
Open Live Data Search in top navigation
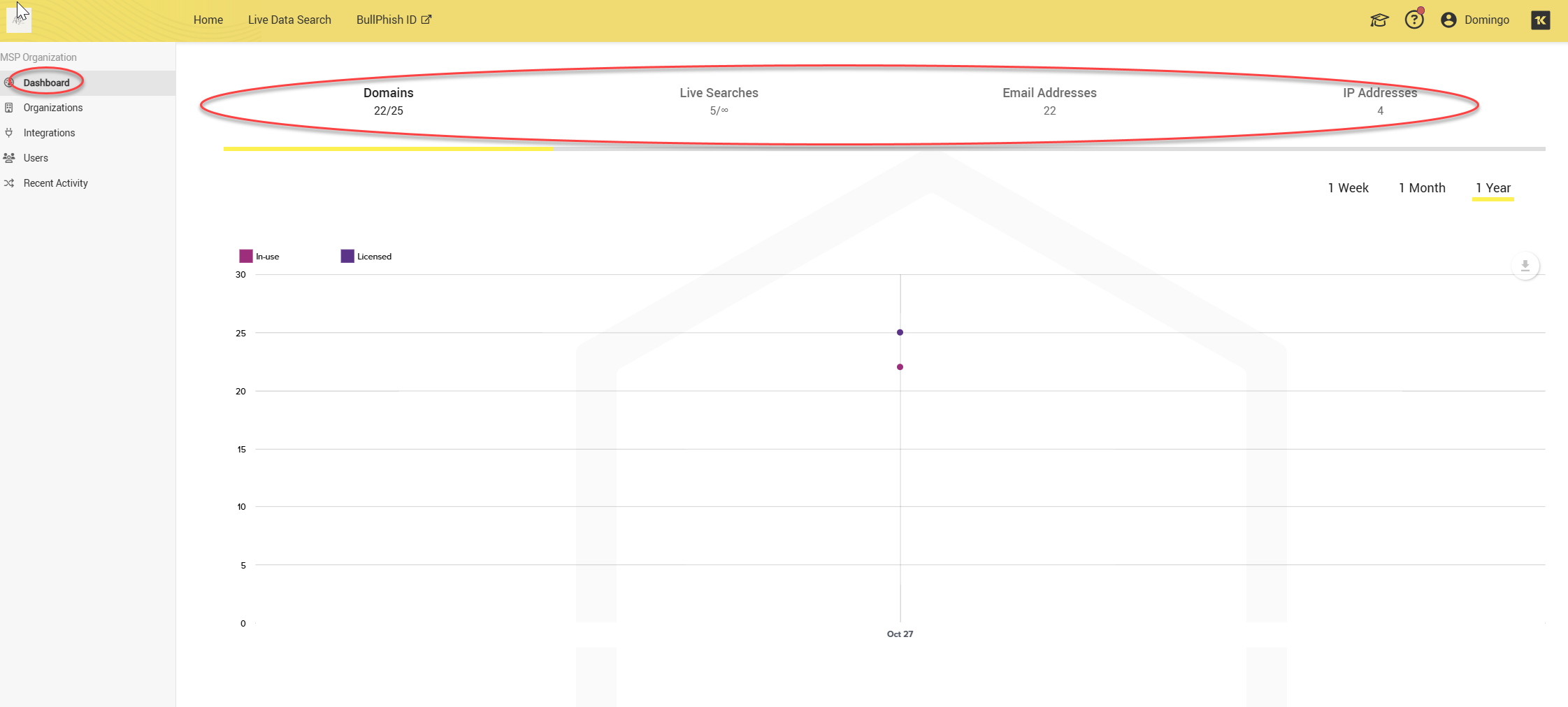[289, 20]
